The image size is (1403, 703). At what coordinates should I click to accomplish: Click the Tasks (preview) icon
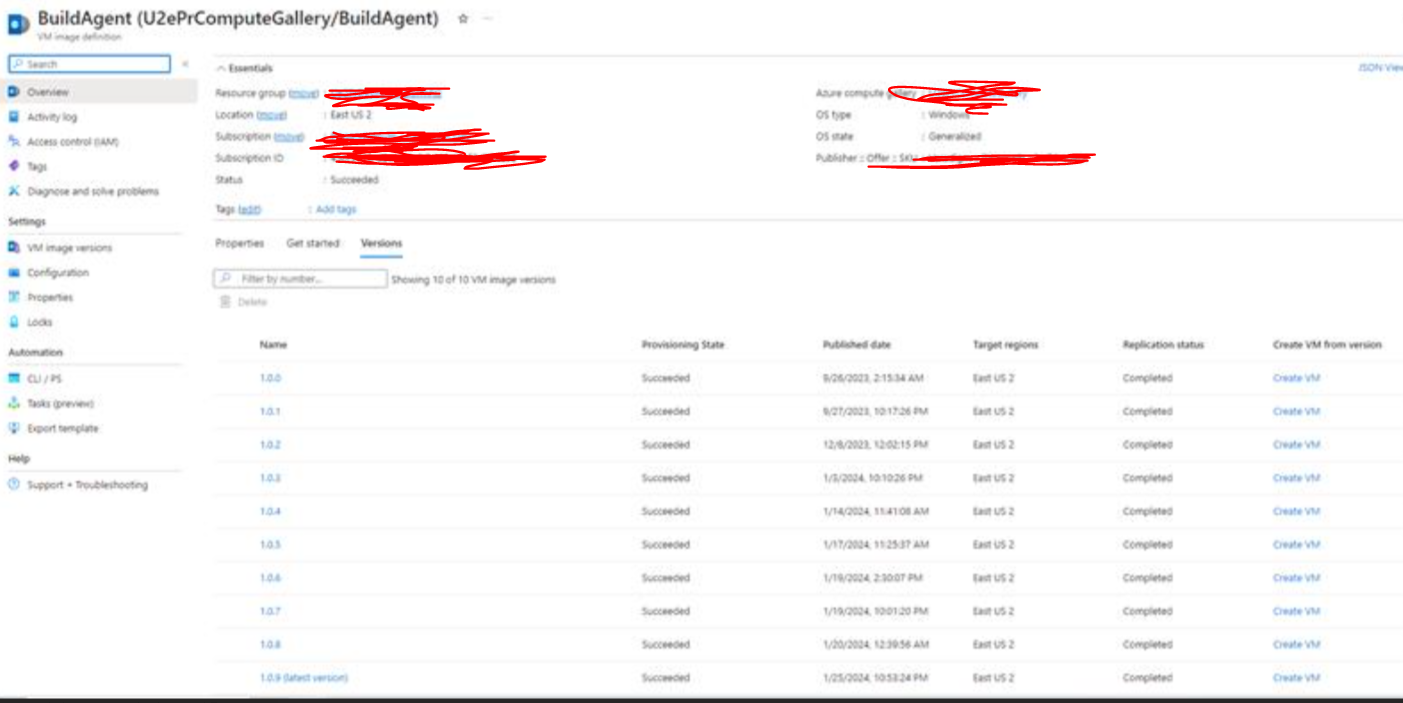click(x=14, y=403)
